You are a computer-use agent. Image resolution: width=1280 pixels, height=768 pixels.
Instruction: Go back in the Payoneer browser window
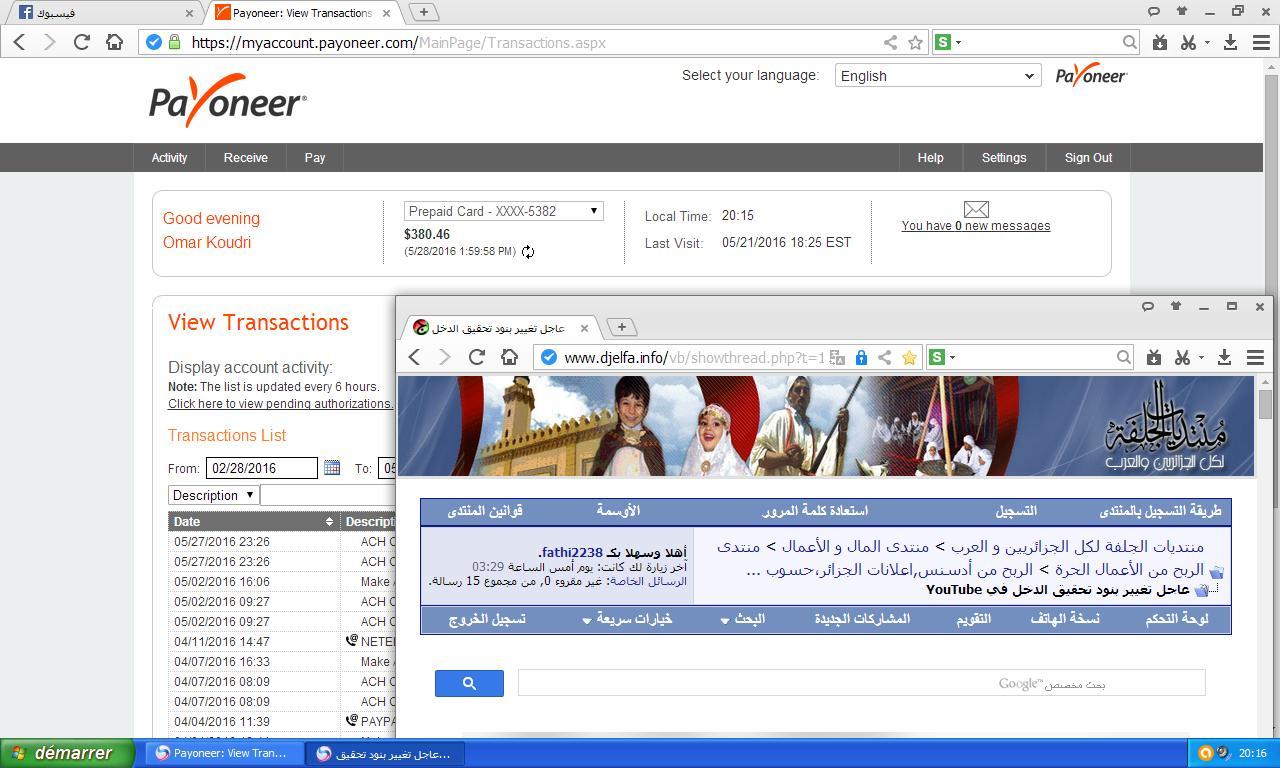pyautogui.click(x=19, y=42)
